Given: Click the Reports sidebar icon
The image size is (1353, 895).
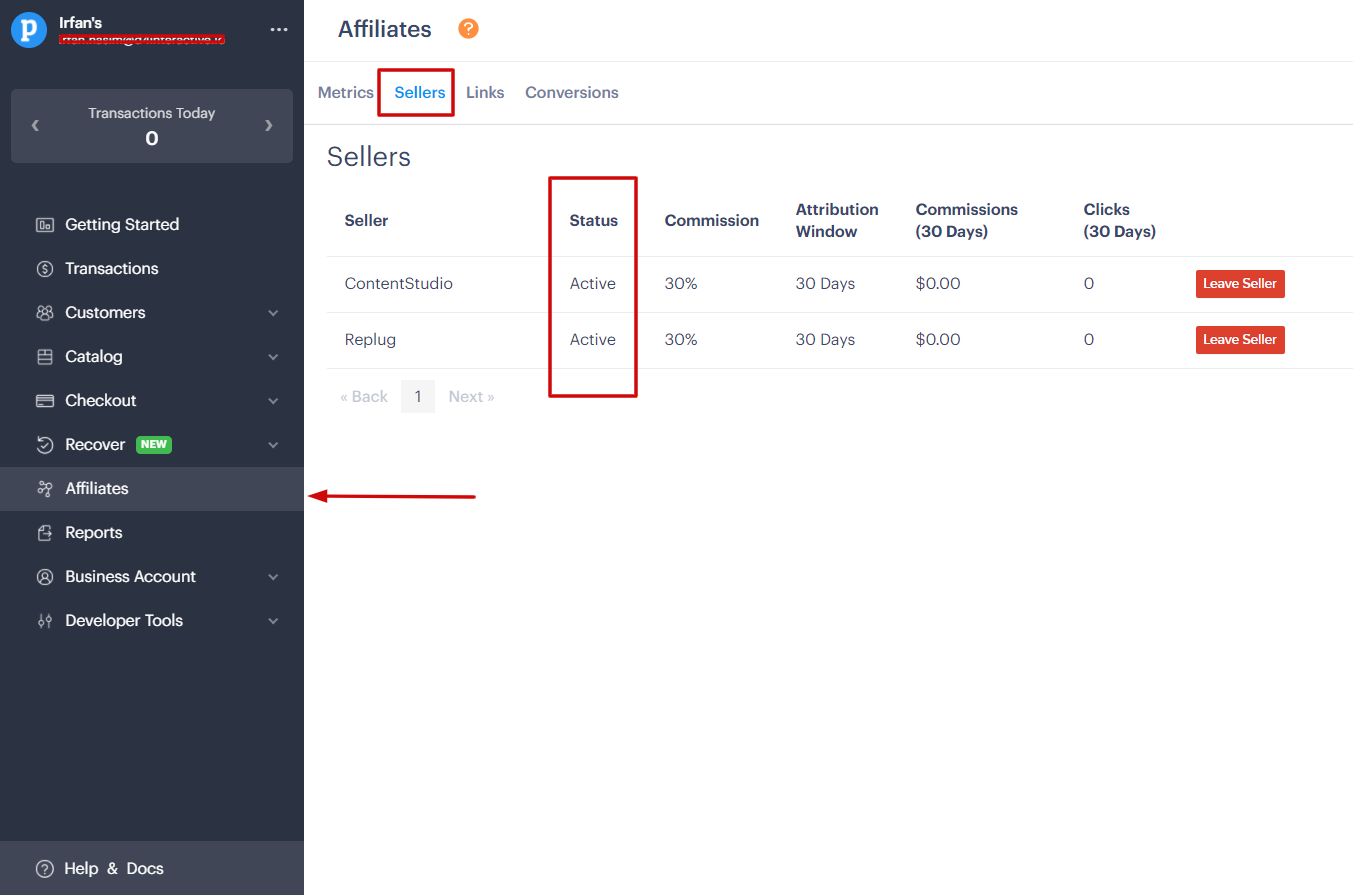Looking at the screenshot, I should [x=44, y=533].
